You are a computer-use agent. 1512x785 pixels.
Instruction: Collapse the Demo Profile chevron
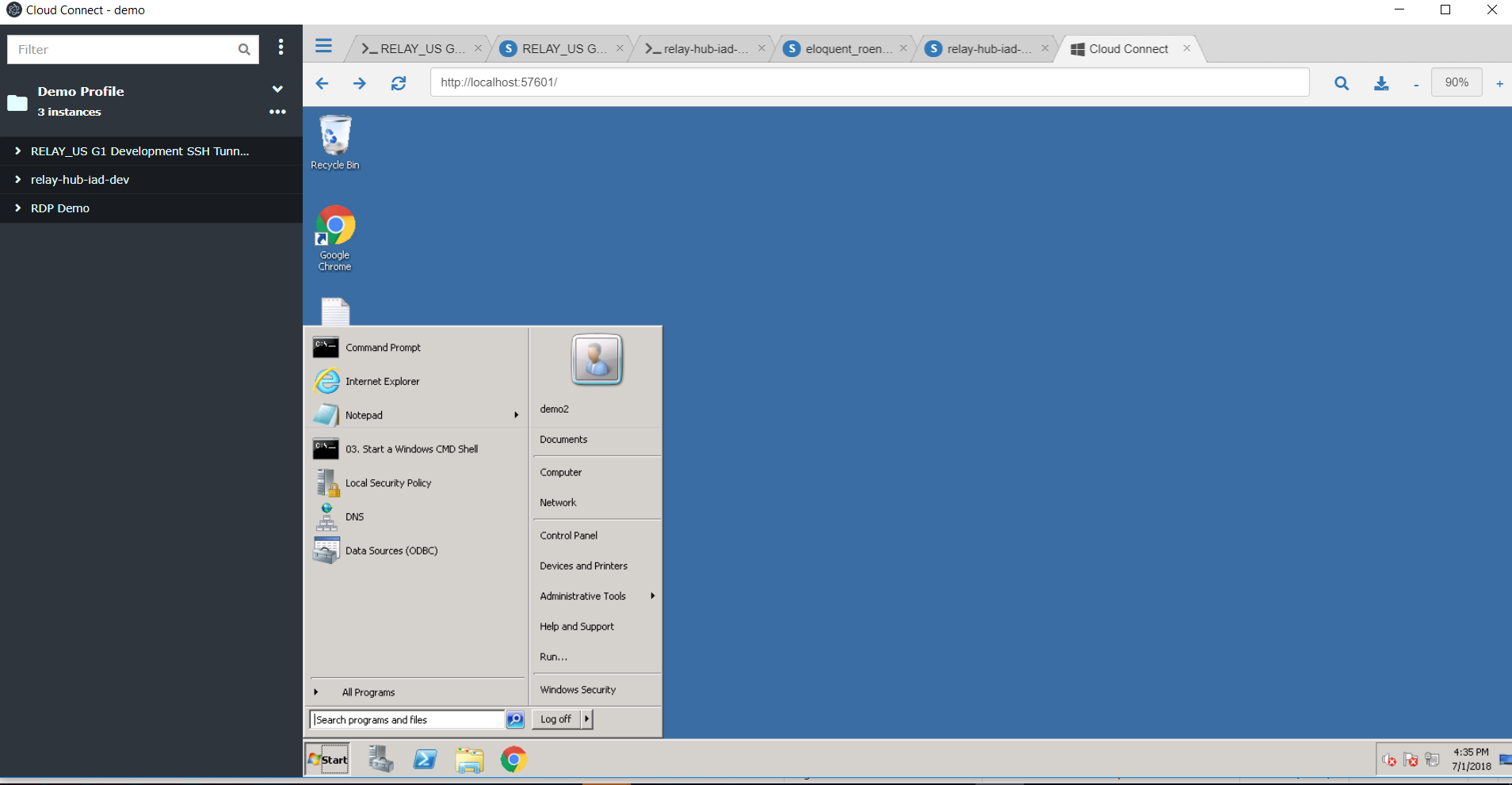pos(277,89)
